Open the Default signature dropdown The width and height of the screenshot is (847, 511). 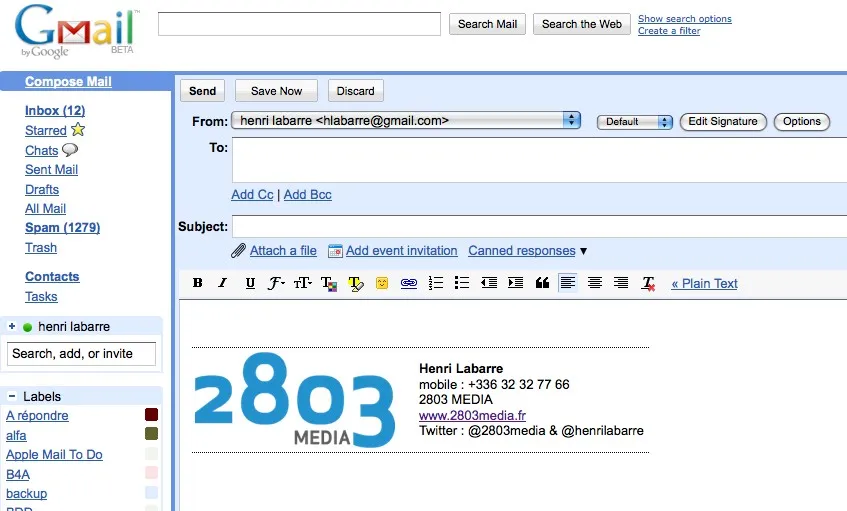(x=635, y=122)
